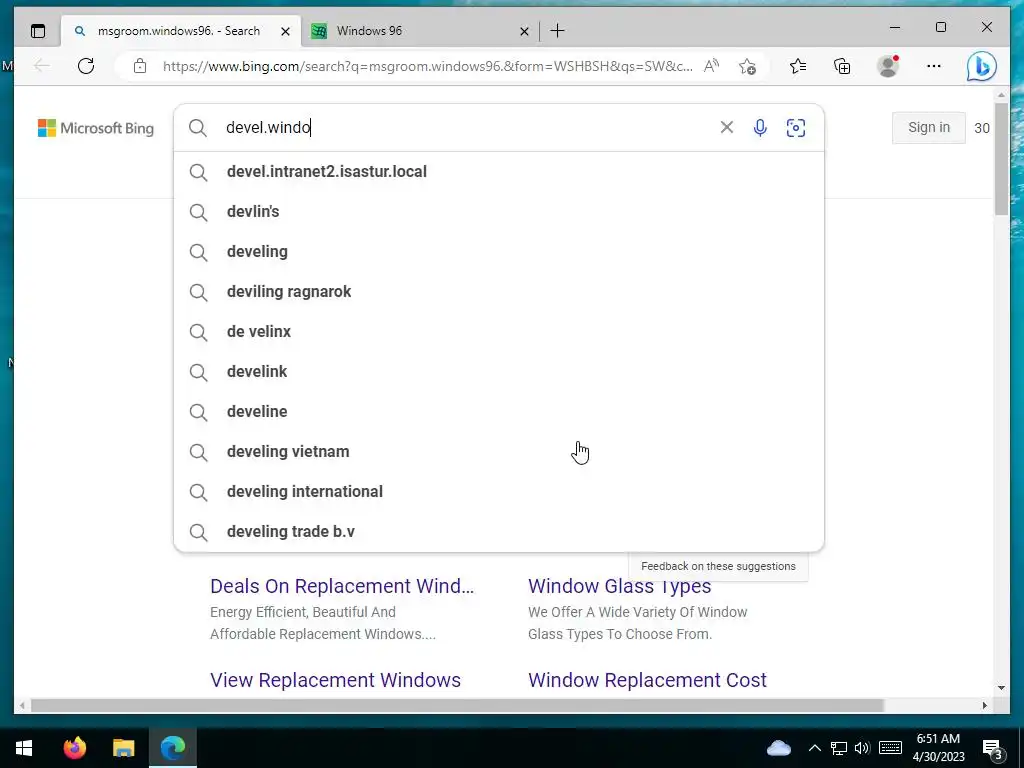This screenshot has height=768, width=1024.
Task: Click the horizontal scrollbar thumb
Action: [x=457, y=705]
